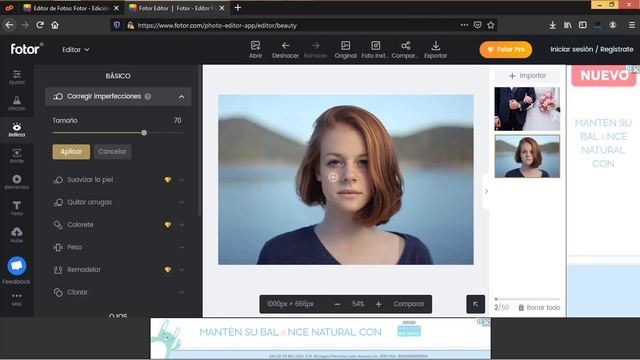Zoom out with the minus button

(337, 304)
